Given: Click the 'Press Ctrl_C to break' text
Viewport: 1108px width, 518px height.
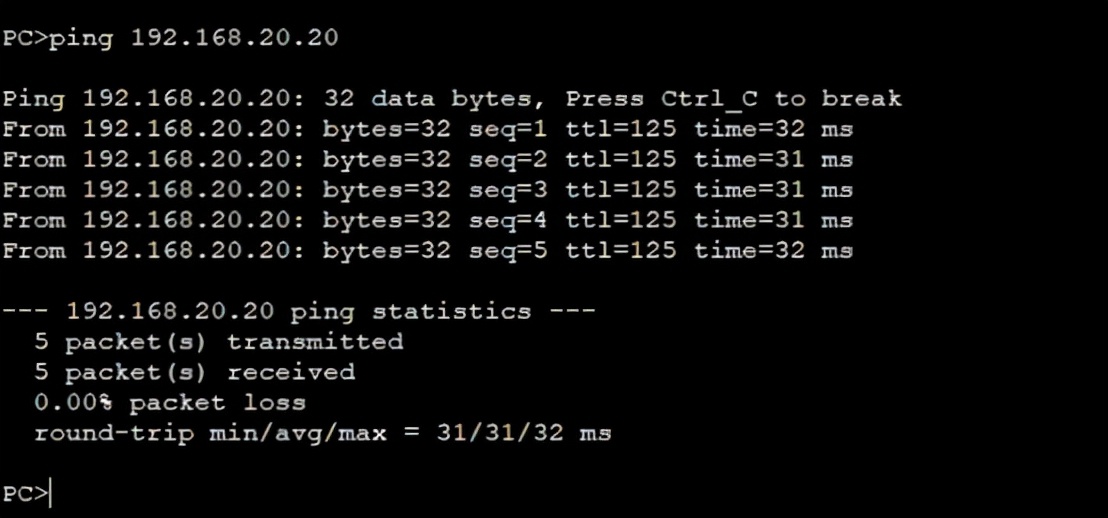Looking at the screenshot, I should point(733,98).
